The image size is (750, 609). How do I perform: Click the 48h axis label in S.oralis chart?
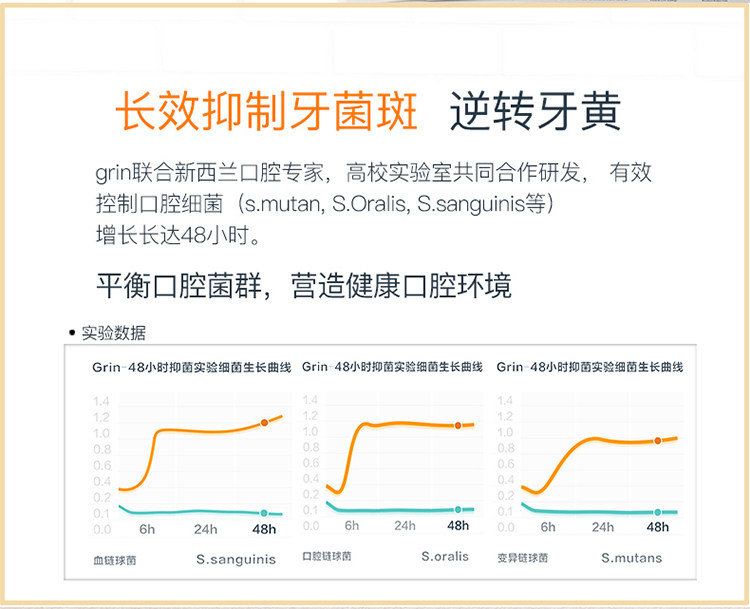[x=458, y=526]
